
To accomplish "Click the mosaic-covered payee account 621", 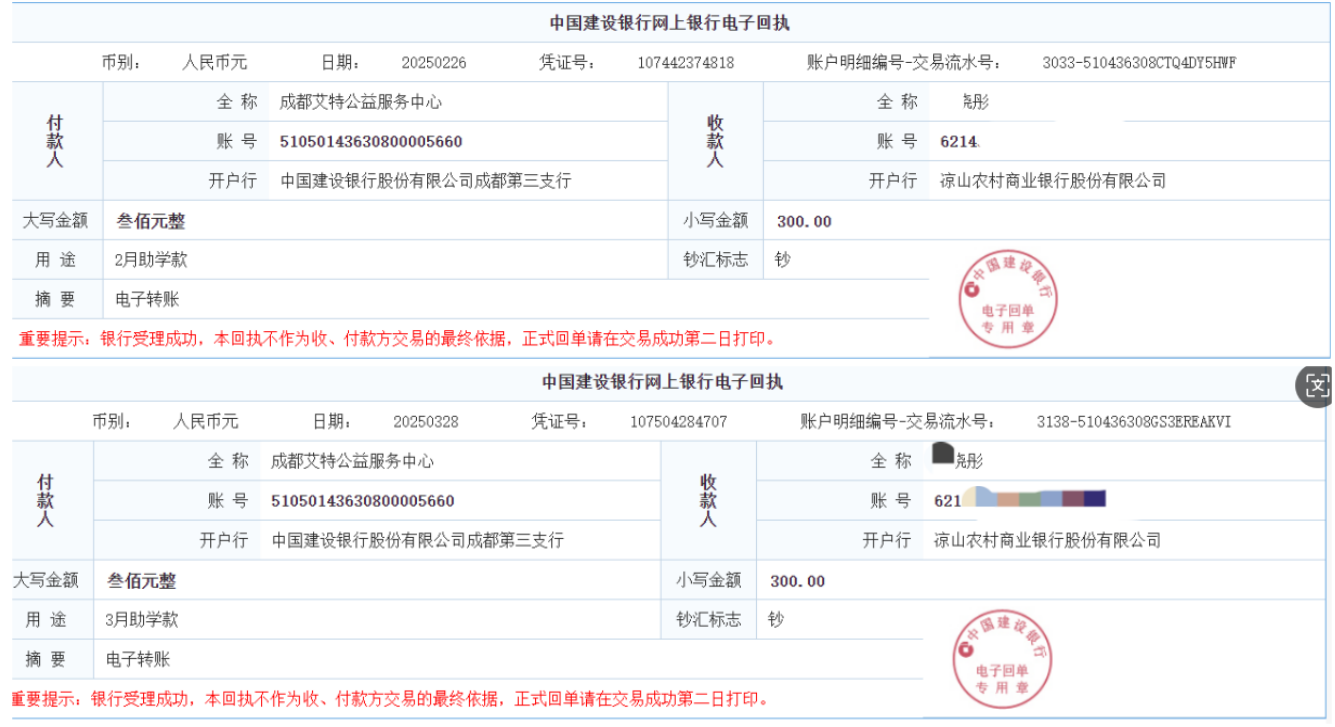I will (1019, 500).
